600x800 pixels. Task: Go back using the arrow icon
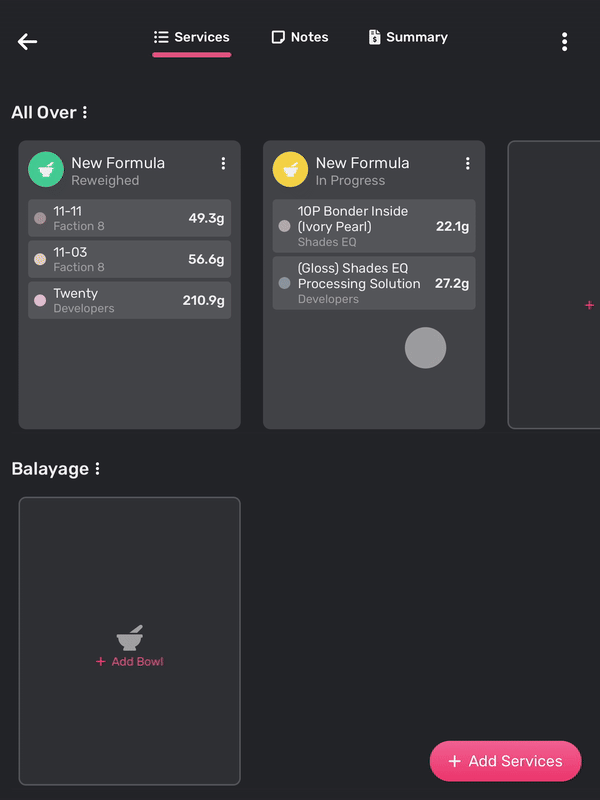pyautogui.click(x=27, y=41)
